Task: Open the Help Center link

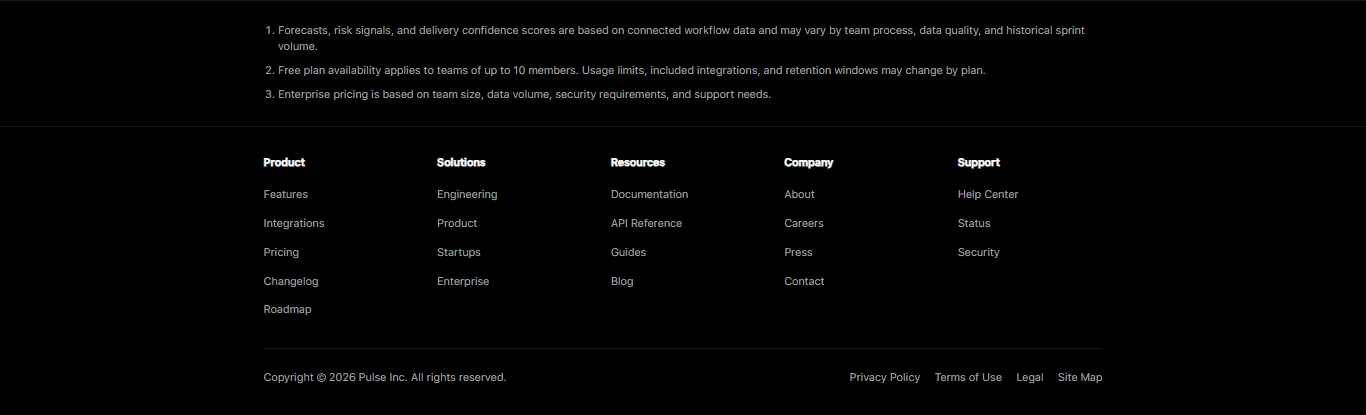Action: point(988,194)
